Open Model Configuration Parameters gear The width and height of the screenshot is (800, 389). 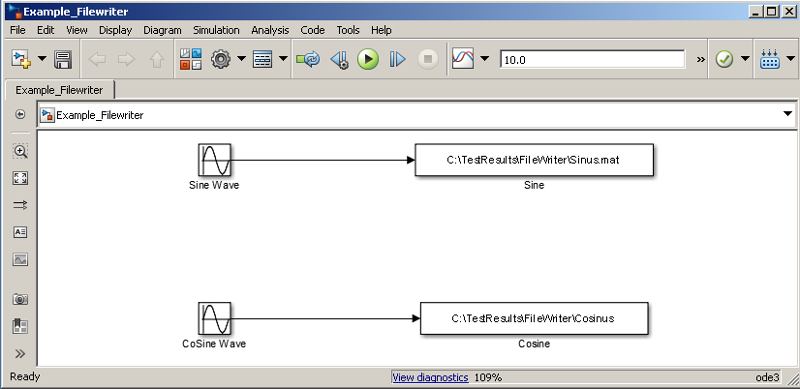click(x=220, y=60)
